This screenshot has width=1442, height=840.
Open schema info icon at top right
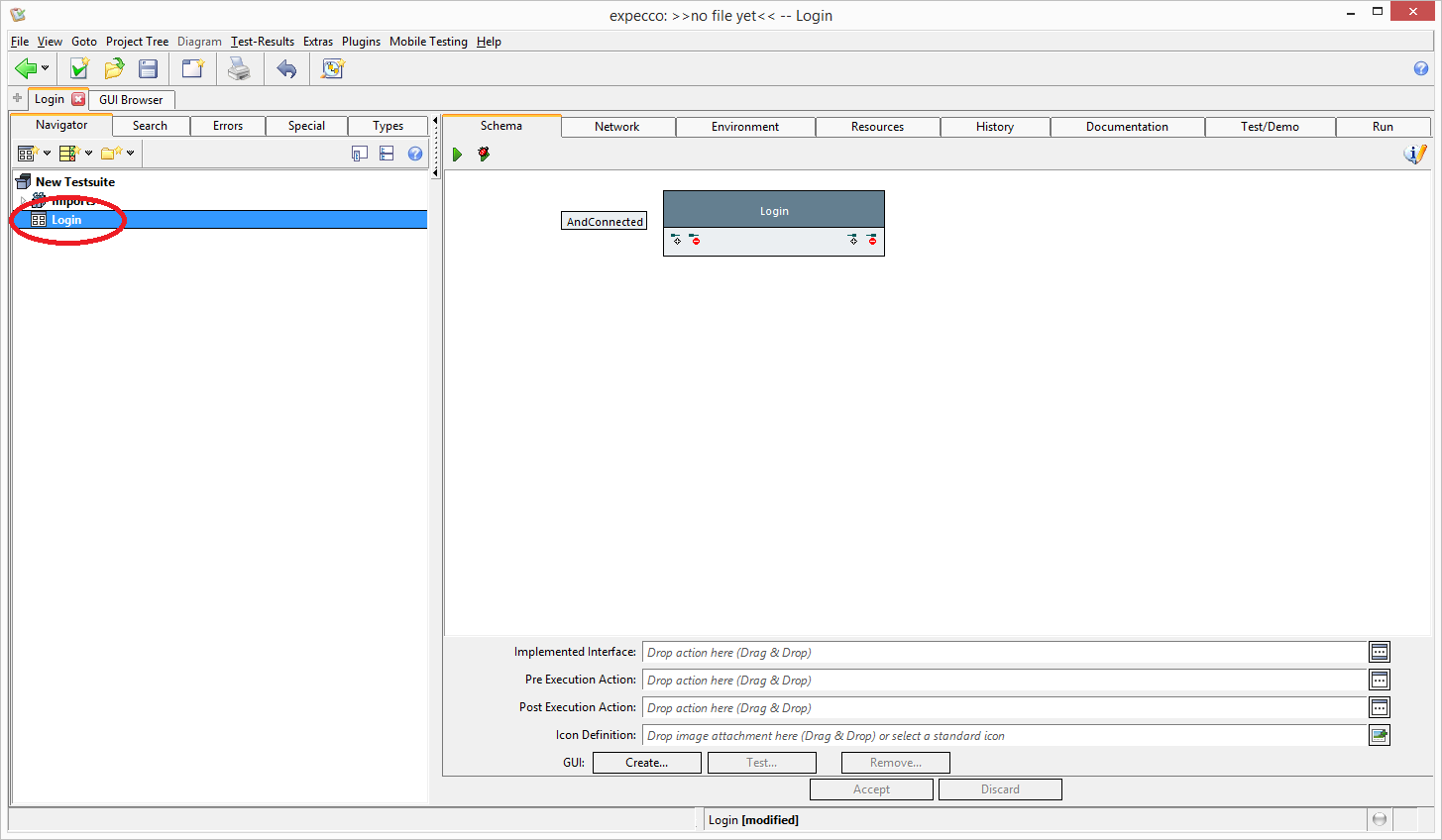tap(1415, 155)
